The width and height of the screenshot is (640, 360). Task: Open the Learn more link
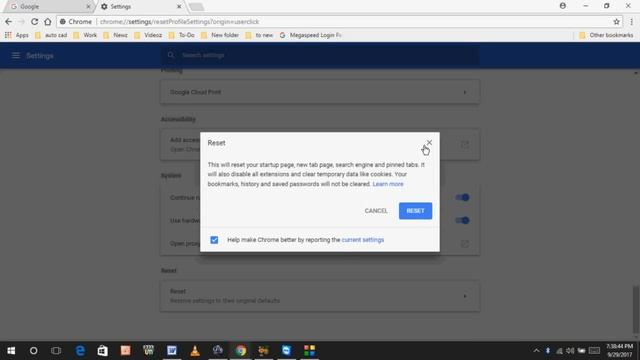click(388, 184)
